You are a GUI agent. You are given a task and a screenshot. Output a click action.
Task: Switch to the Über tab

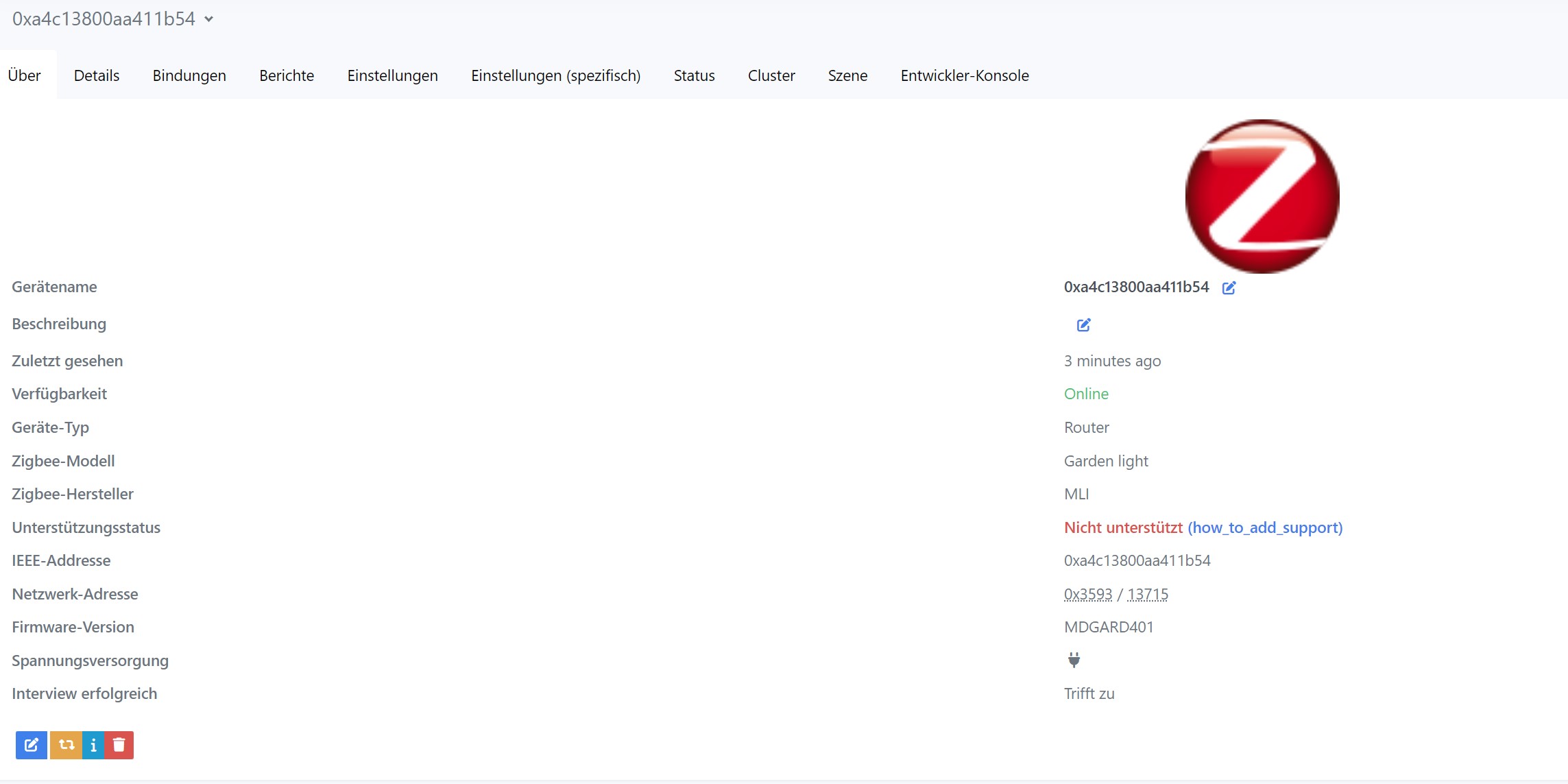pos(25,75)
